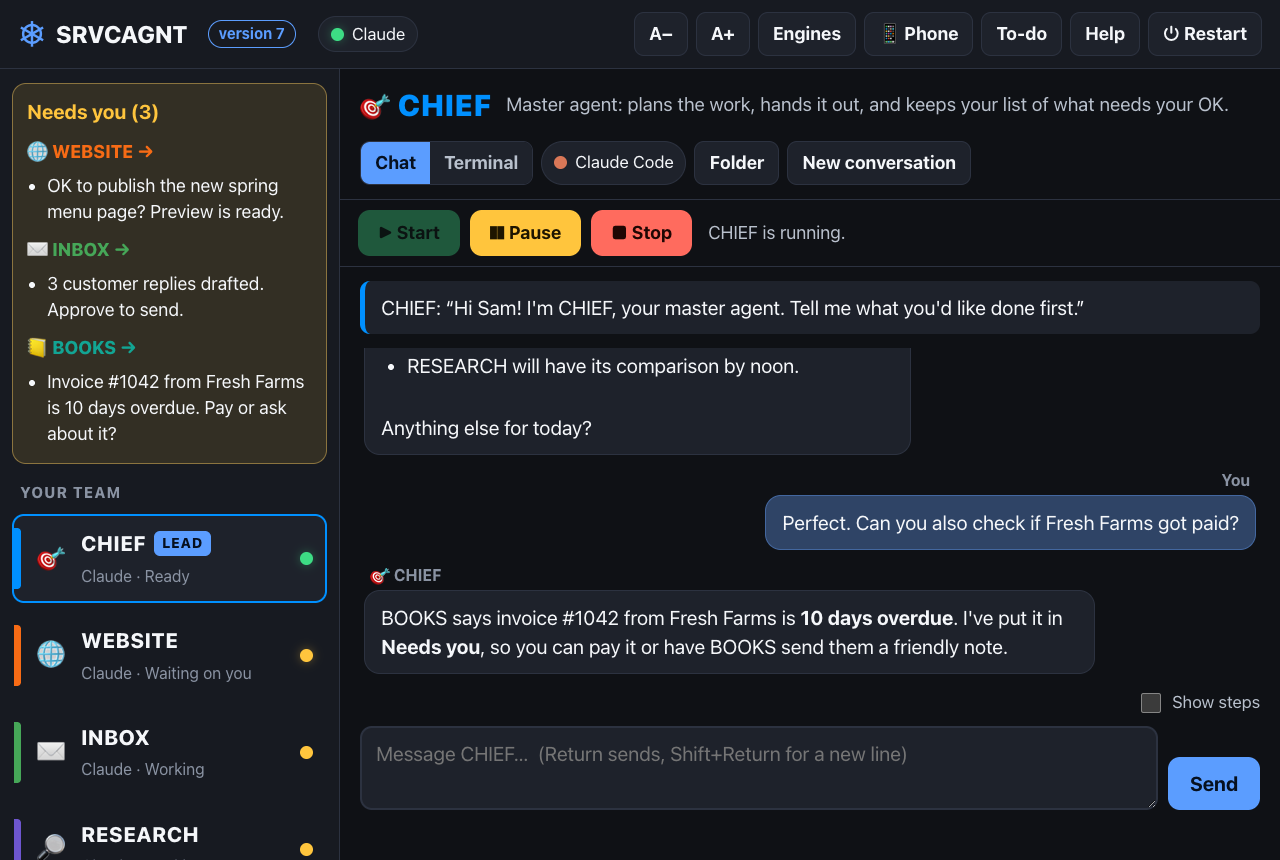
Task: Switch to the Chat tab
Action: tap(395, 163)
